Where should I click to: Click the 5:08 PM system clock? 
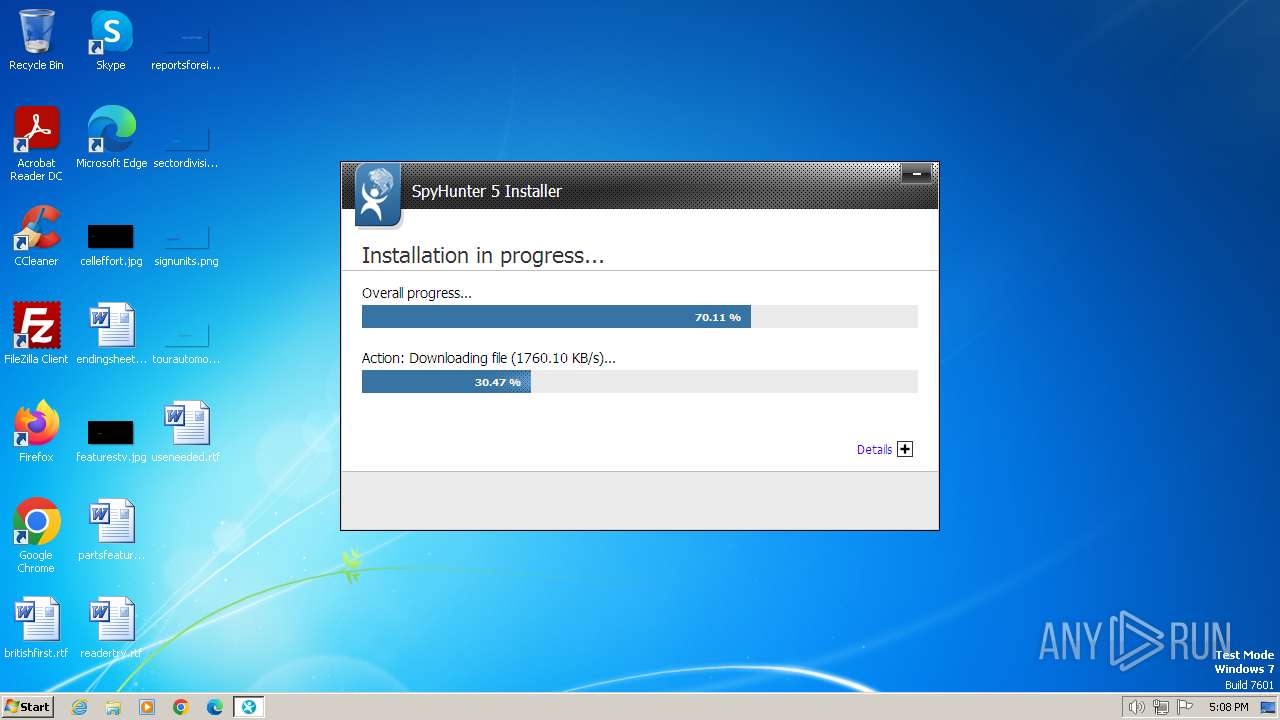[x=1228, y=707]
